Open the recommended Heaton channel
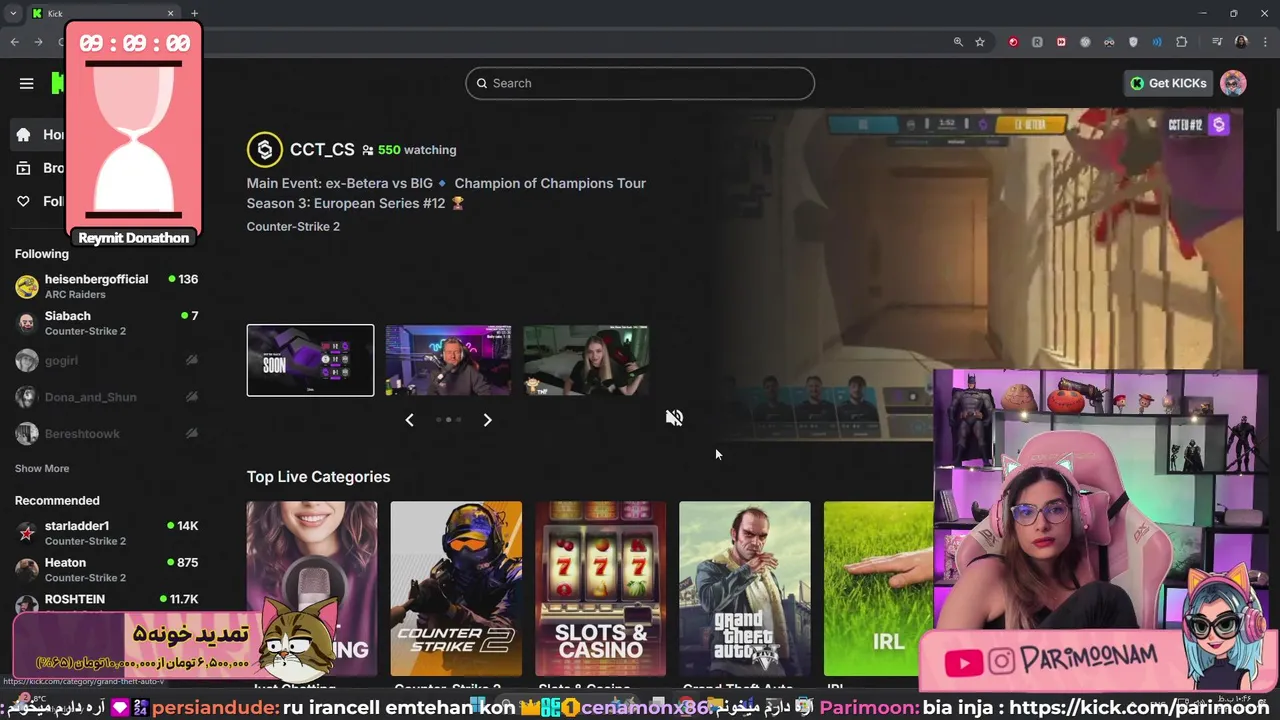 click(107, 570)
